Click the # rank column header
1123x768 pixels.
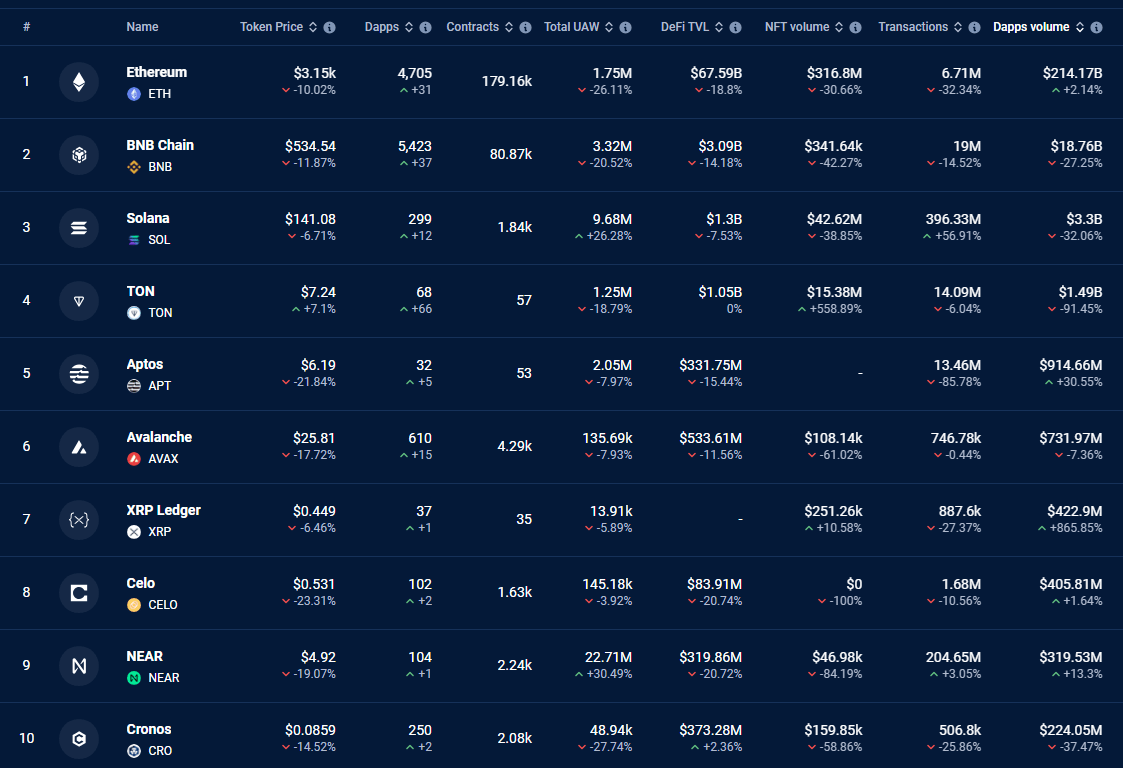pos(26,27)
